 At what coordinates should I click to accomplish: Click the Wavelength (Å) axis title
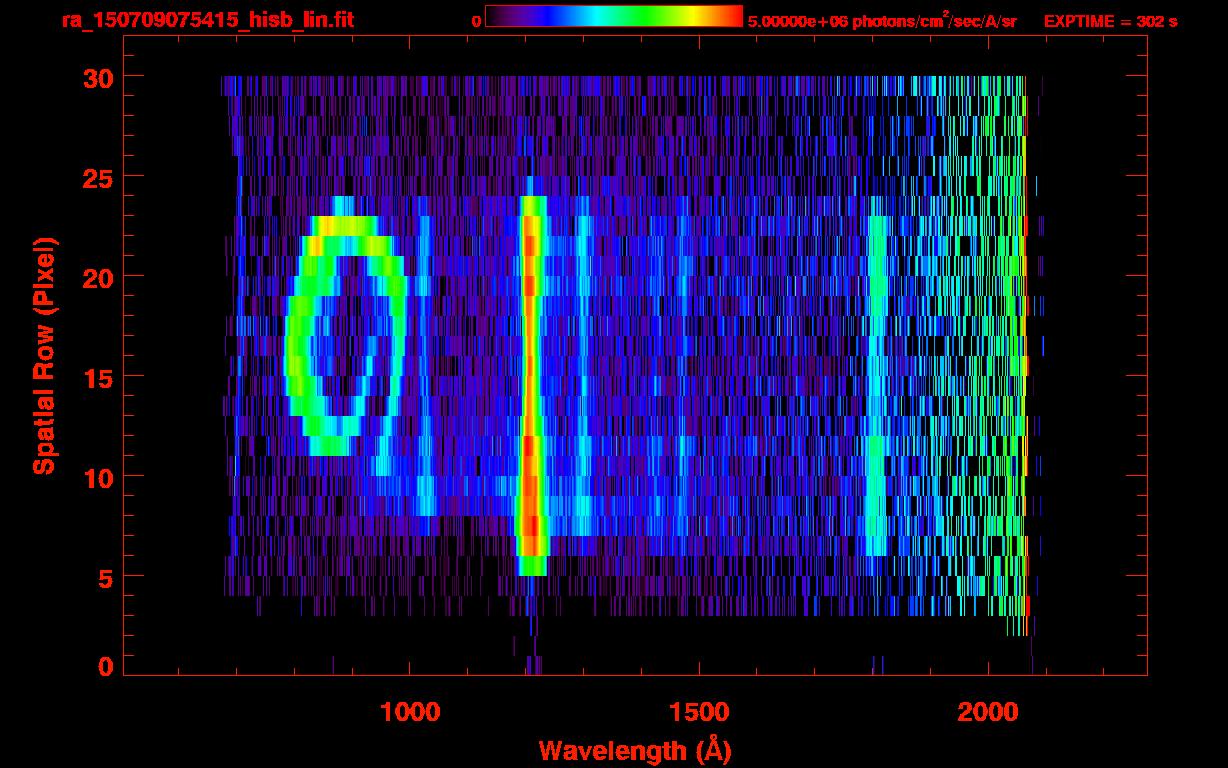(x=632, y=750)
